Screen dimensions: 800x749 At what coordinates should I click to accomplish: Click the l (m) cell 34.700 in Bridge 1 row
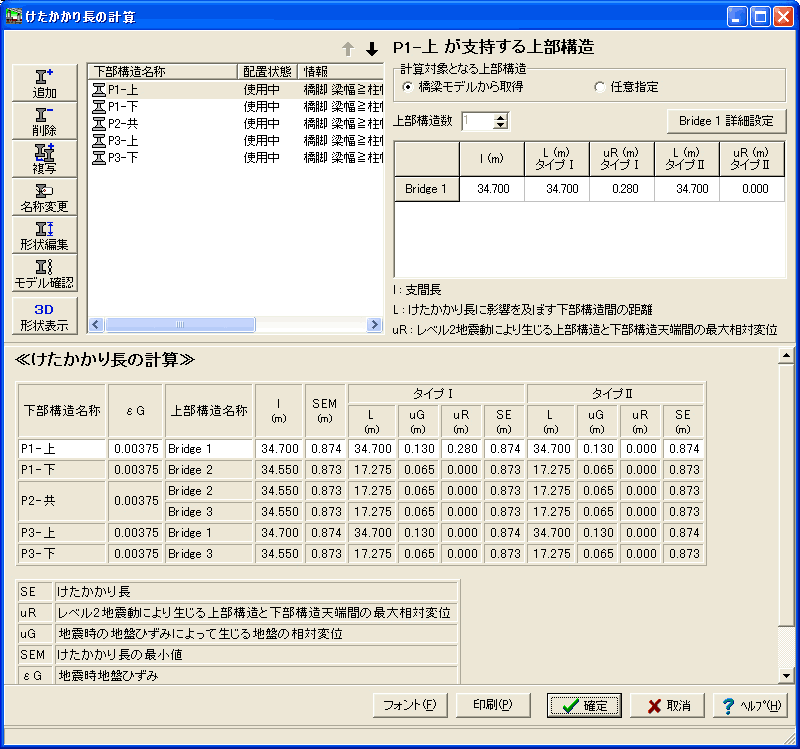point(492,189)
